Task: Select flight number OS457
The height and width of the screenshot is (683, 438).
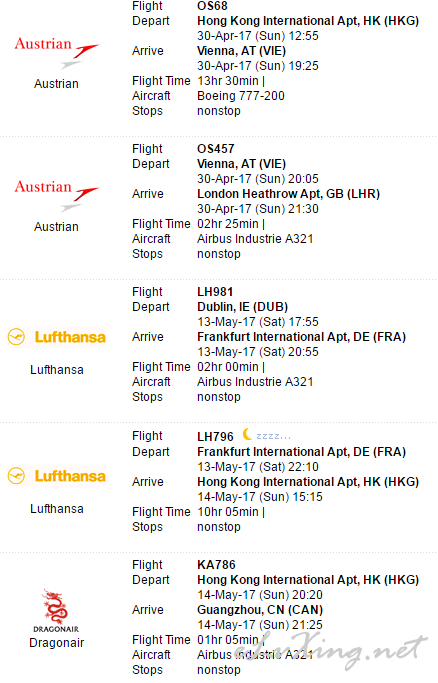Action: pyautogui.click(x=216, y=149)
